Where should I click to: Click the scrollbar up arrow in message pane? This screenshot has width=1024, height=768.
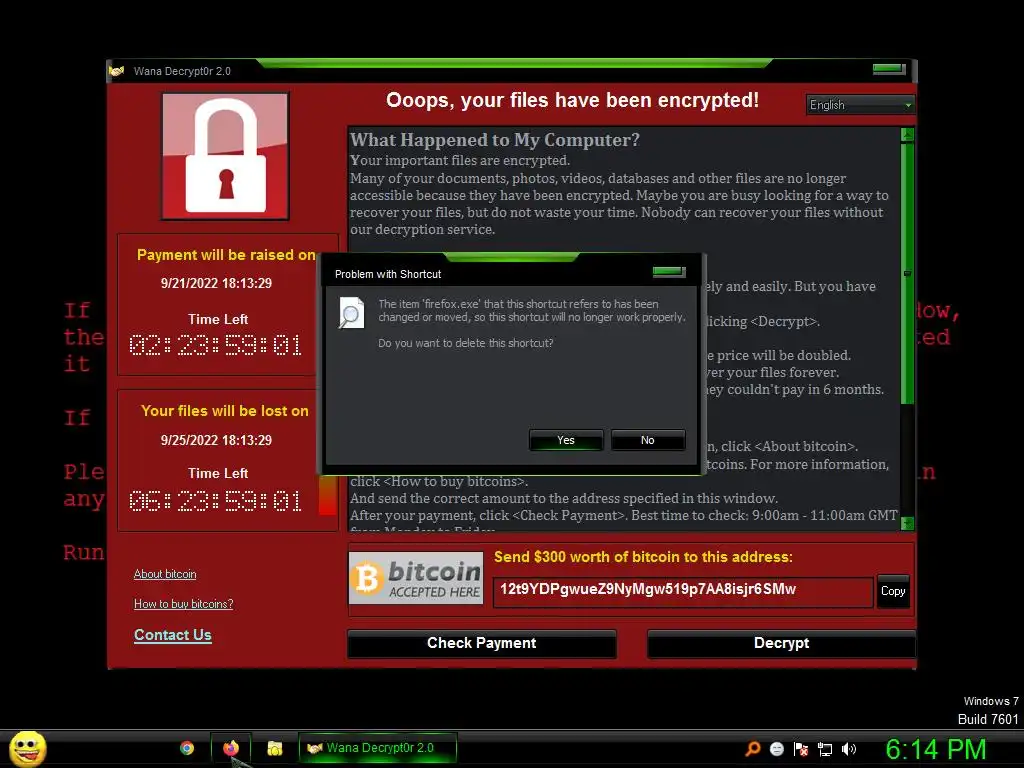pos(907,135)
